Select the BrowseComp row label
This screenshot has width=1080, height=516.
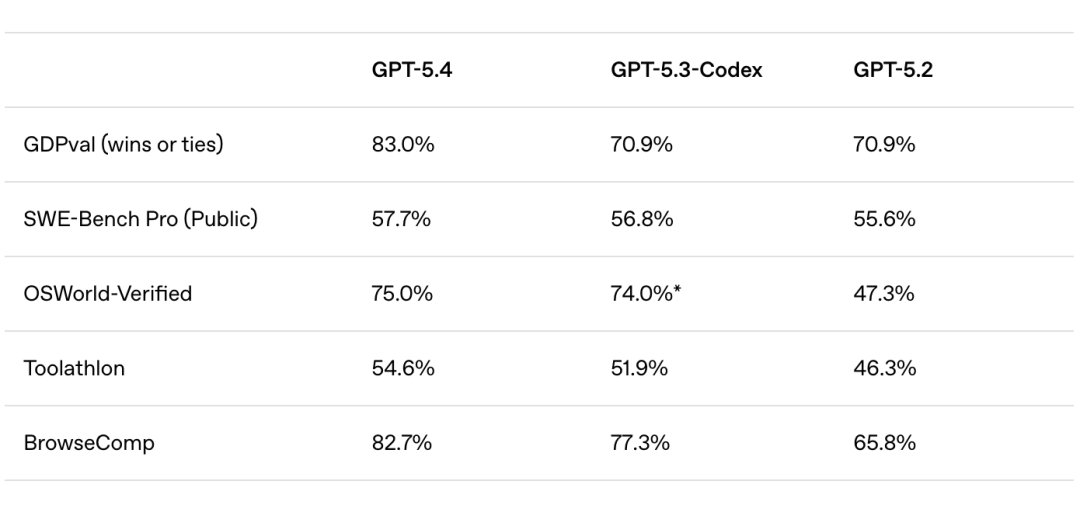coord(89,443)
